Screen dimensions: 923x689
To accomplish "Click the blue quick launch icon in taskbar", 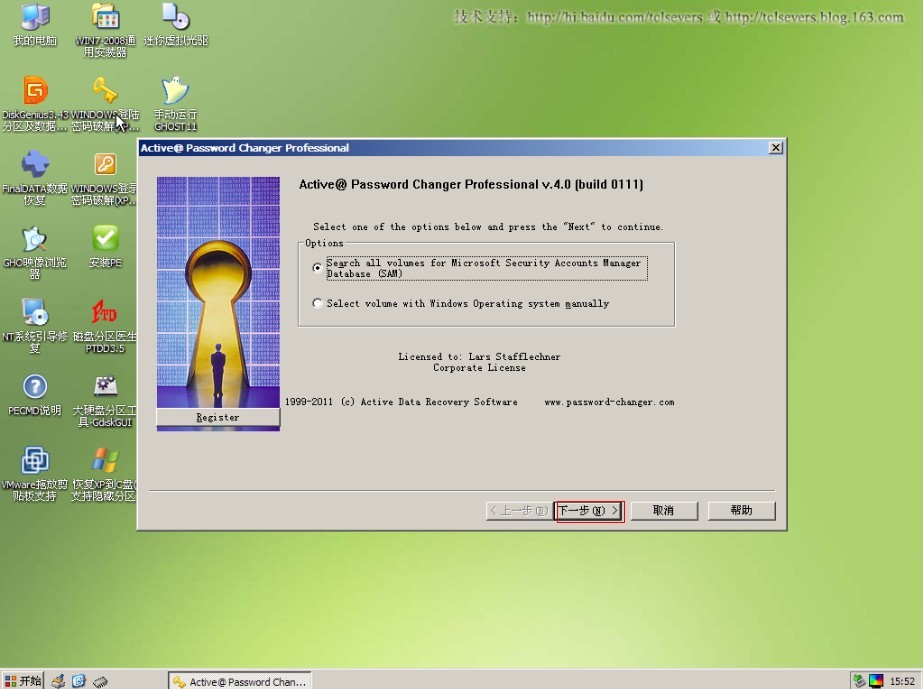I will click(79, 681).
